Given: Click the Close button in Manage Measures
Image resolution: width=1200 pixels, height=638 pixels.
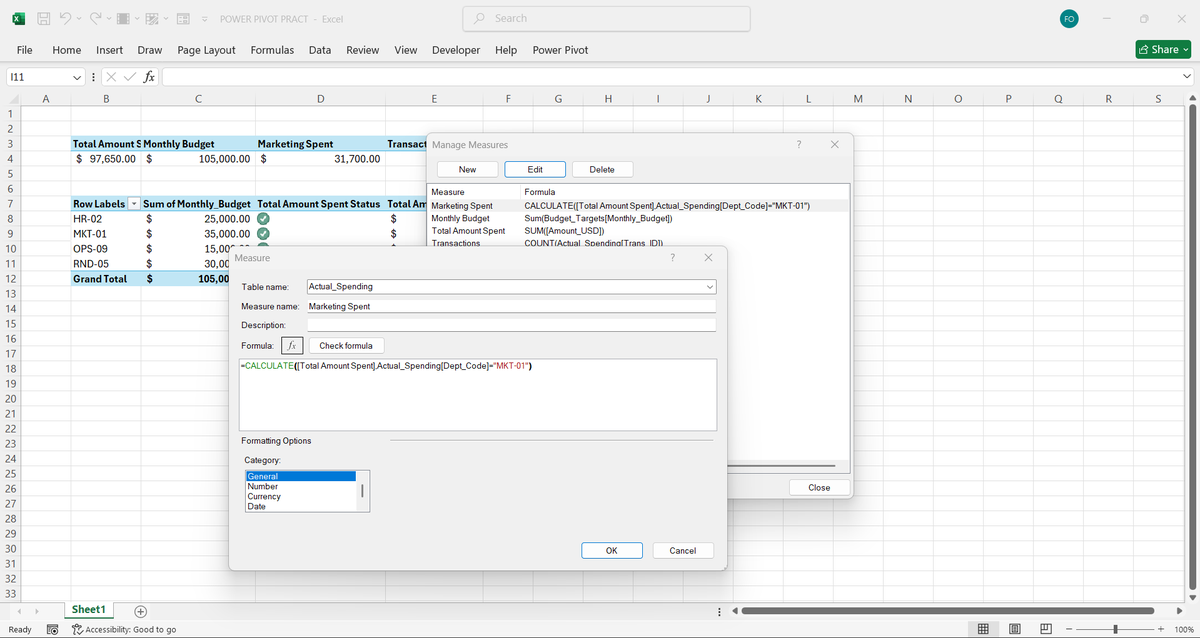Looking at the screenshot, I should point(819,488).
